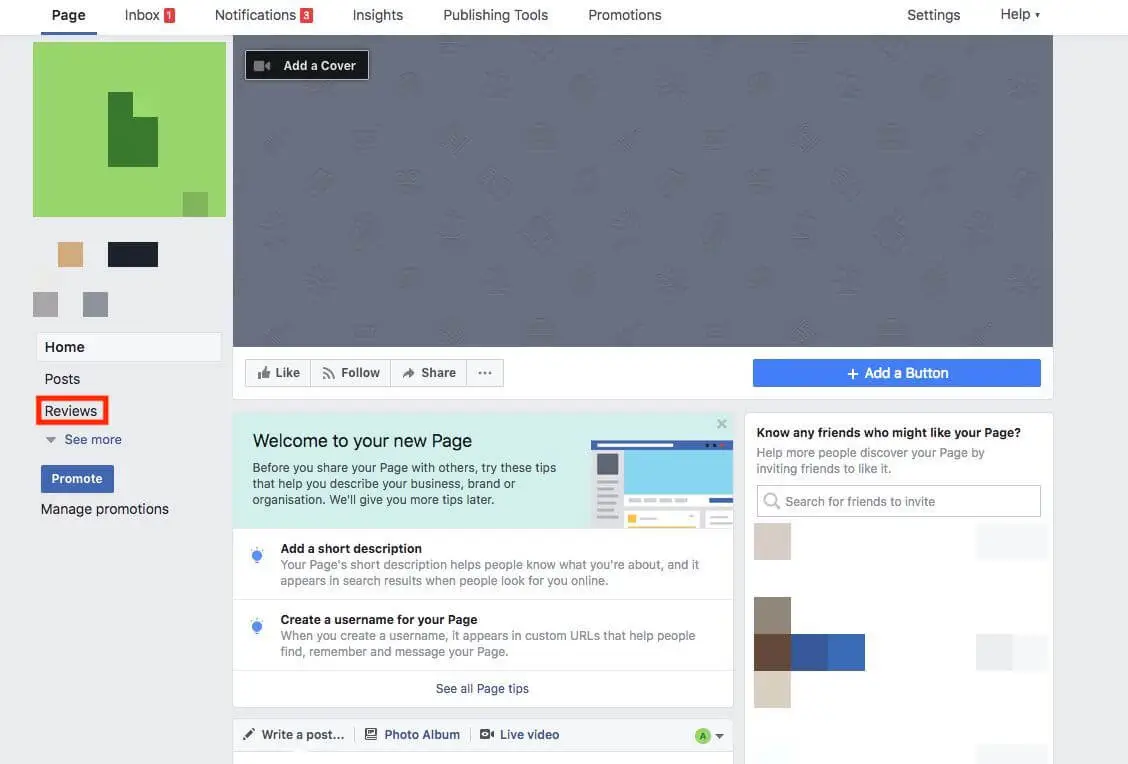
Task: Click the Add a Button call-to-action
Action: point(896,373)
